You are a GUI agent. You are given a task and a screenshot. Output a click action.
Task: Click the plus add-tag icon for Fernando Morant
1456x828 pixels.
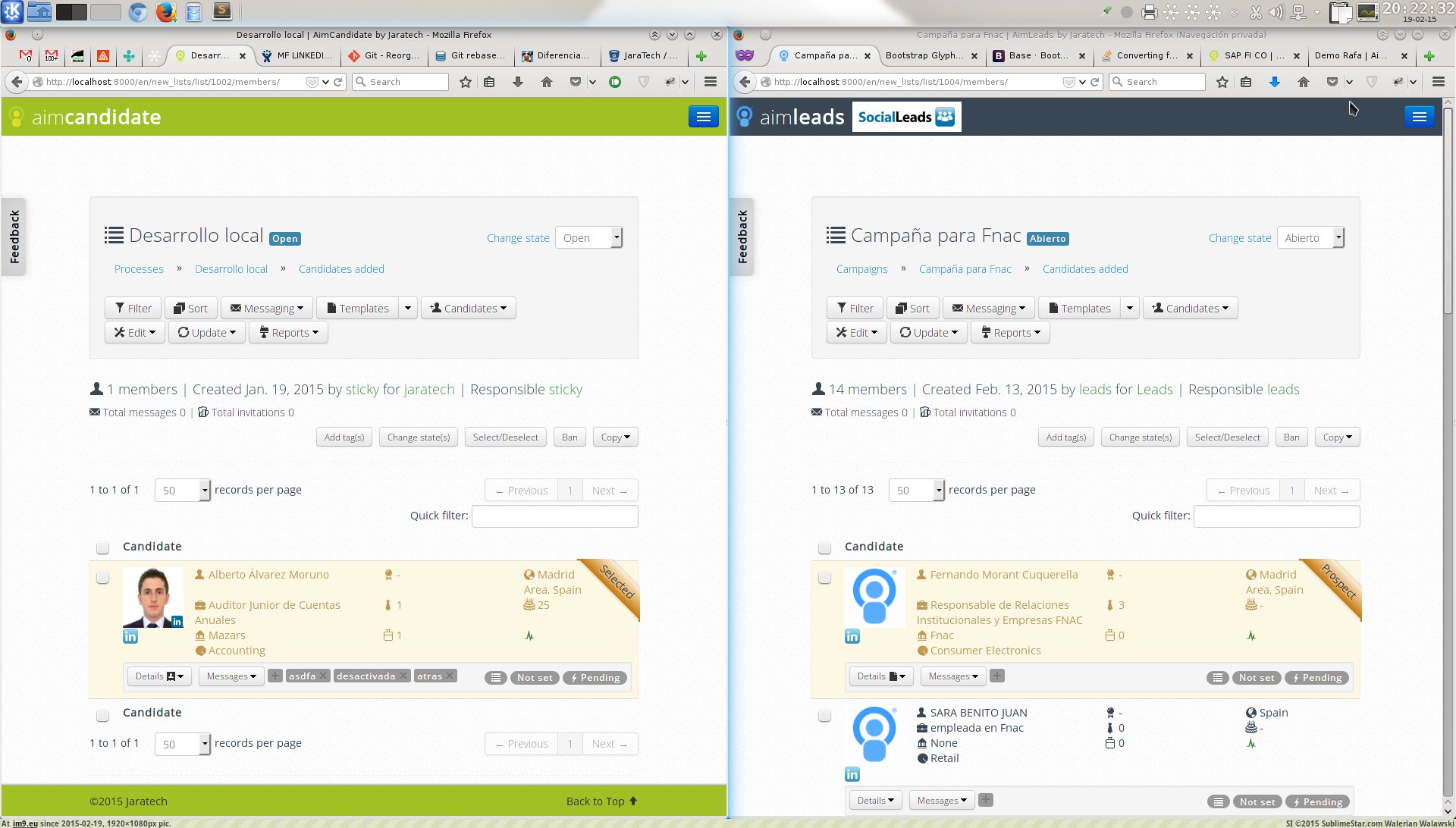click(x=997, y=676)
